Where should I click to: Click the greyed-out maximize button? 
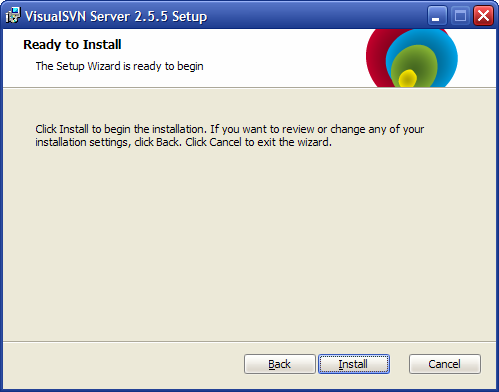coord(460,16)
